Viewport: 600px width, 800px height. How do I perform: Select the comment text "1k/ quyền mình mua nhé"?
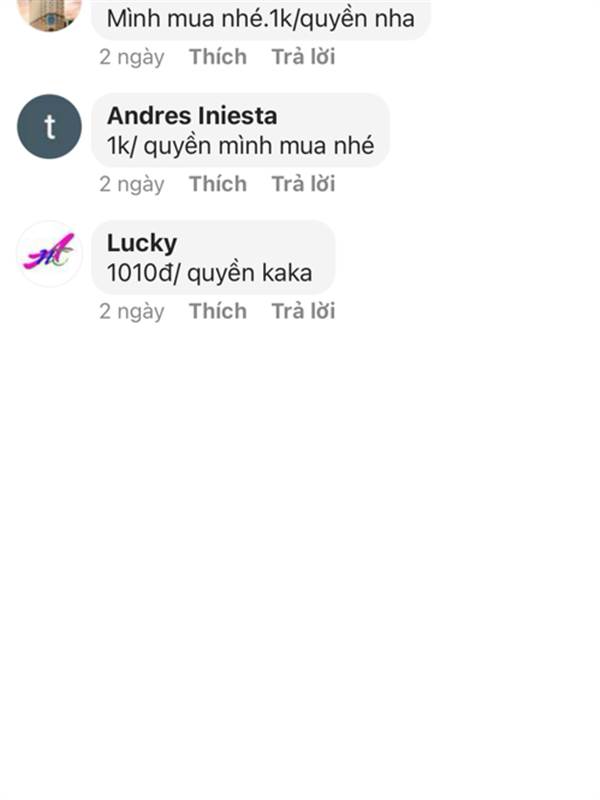coord(240,146)
